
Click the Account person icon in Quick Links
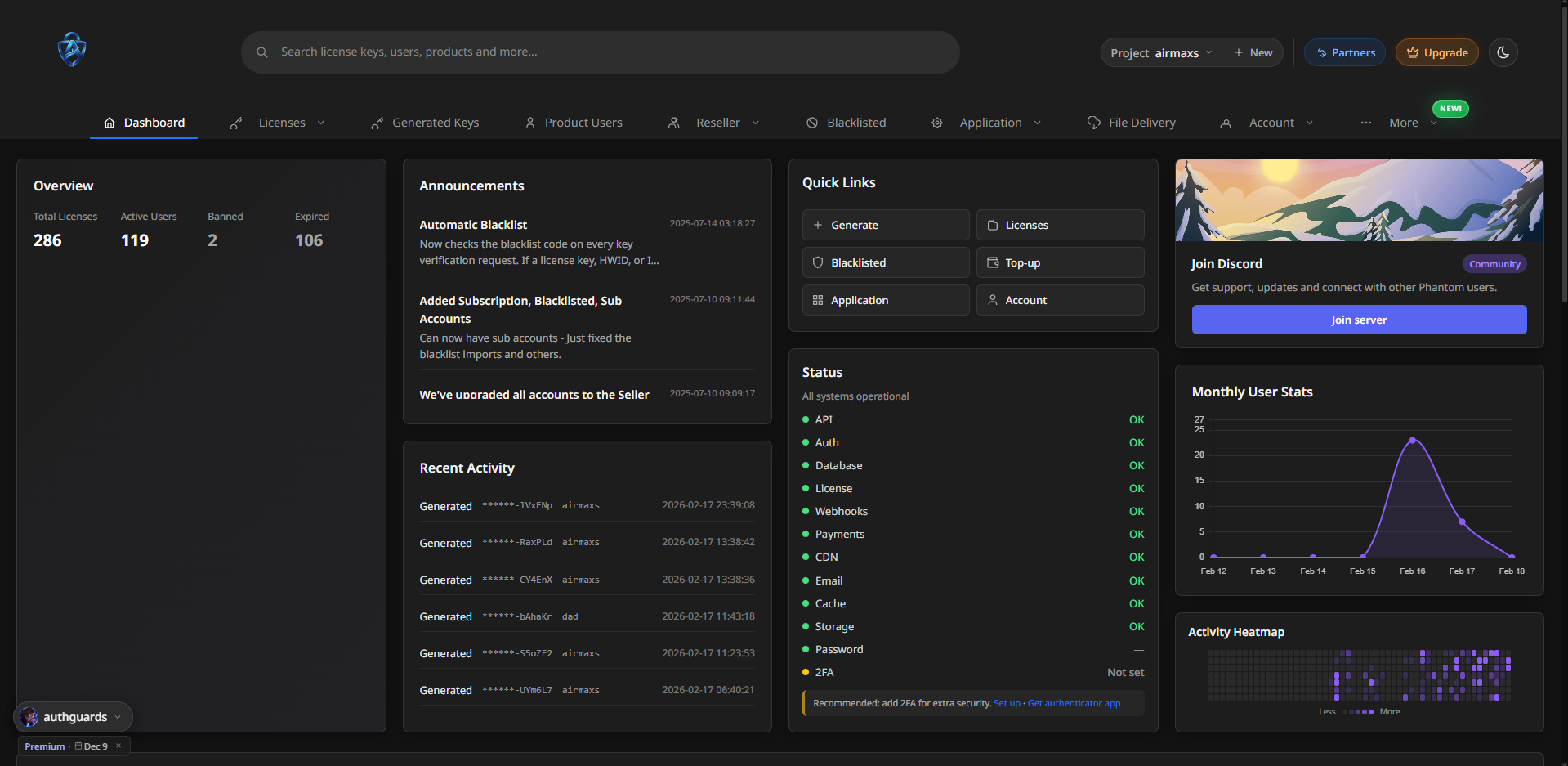pyautogui.click(x=994, y=300)
